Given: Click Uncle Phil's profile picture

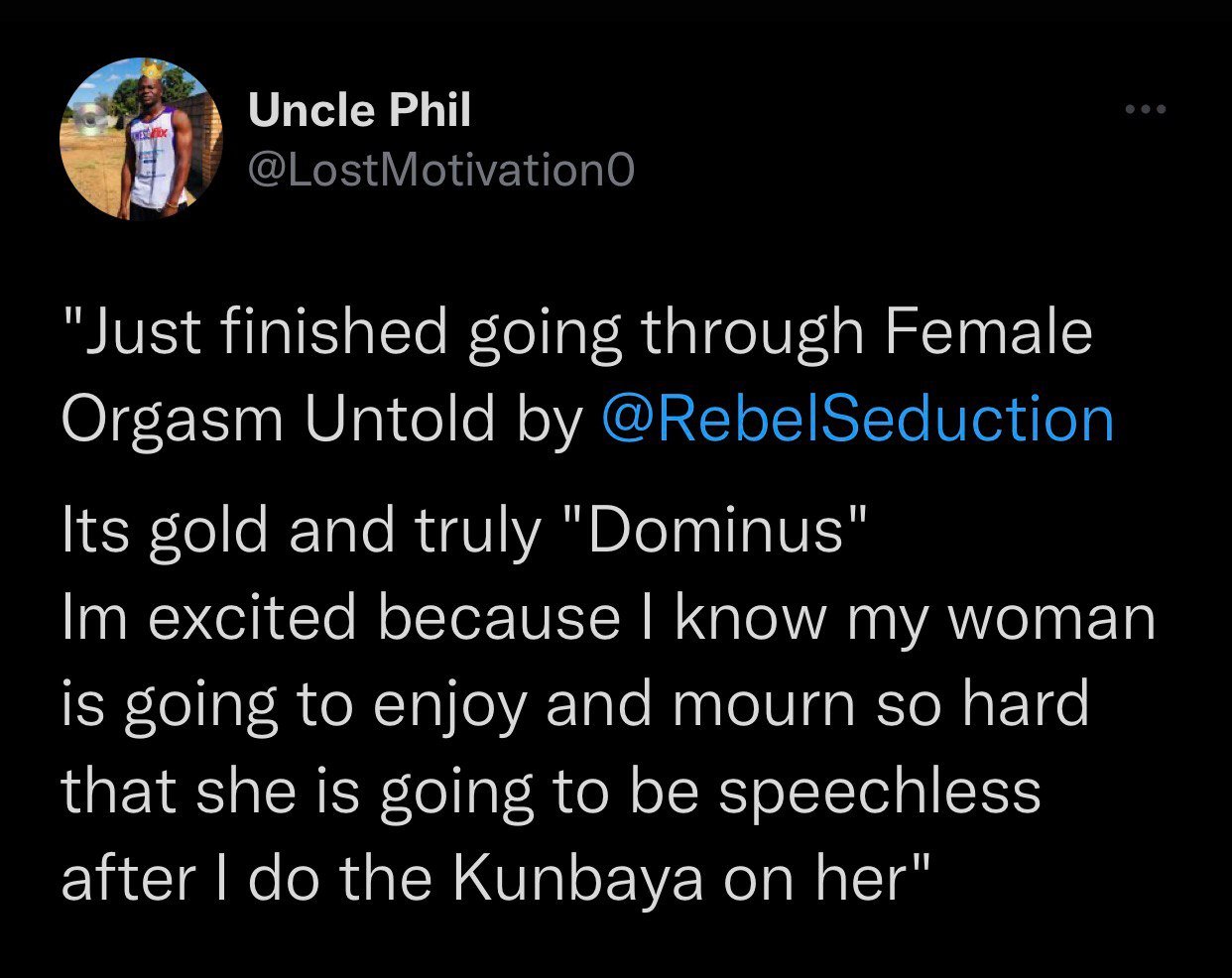Looking at the screenshot, I should (141, 140).
